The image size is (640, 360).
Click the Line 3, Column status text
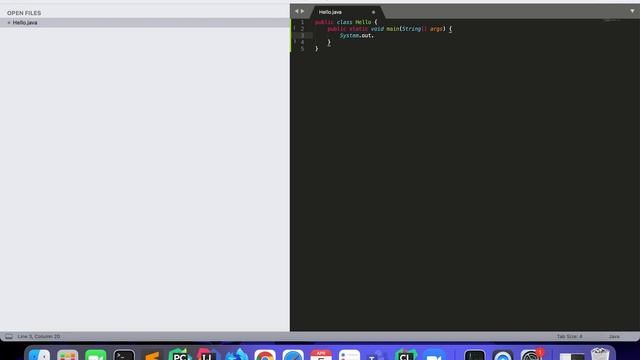pyautogui.click(x=39, y=336)
